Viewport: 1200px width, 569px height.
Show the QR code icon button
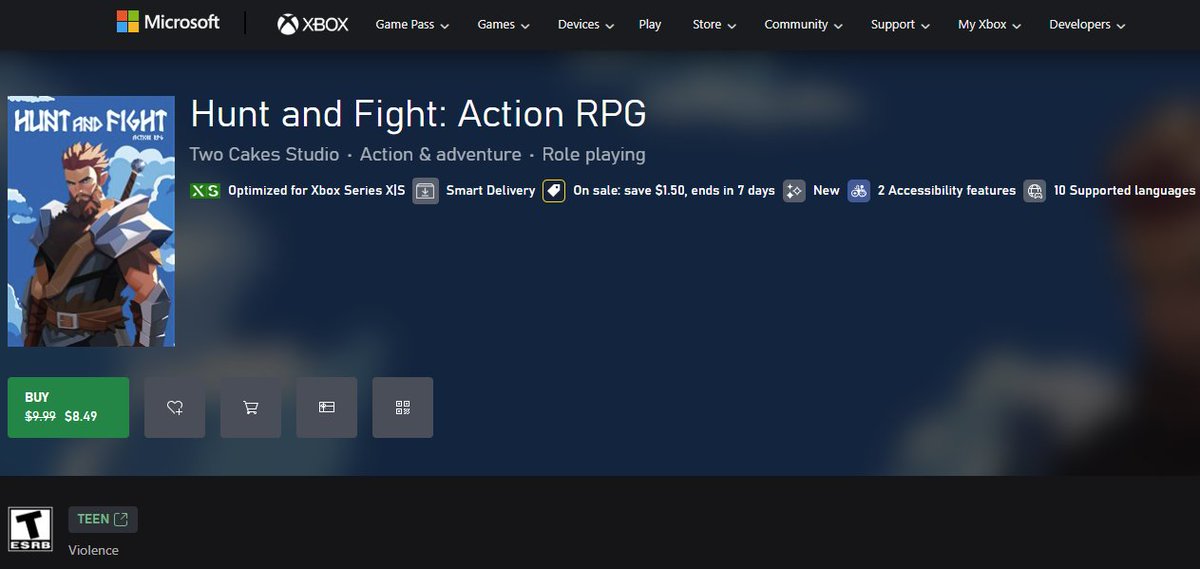403,407
